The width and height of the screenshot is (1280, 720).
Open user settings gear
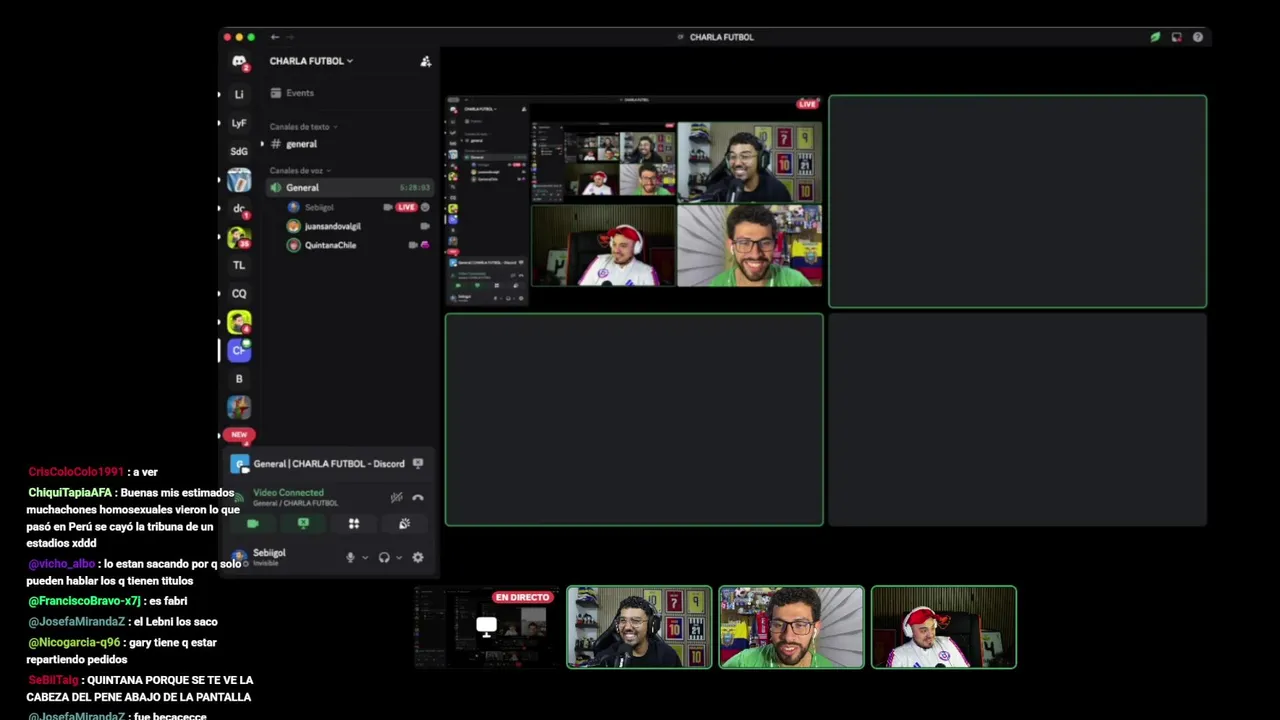pyautogui.click(x=418, y=557)
